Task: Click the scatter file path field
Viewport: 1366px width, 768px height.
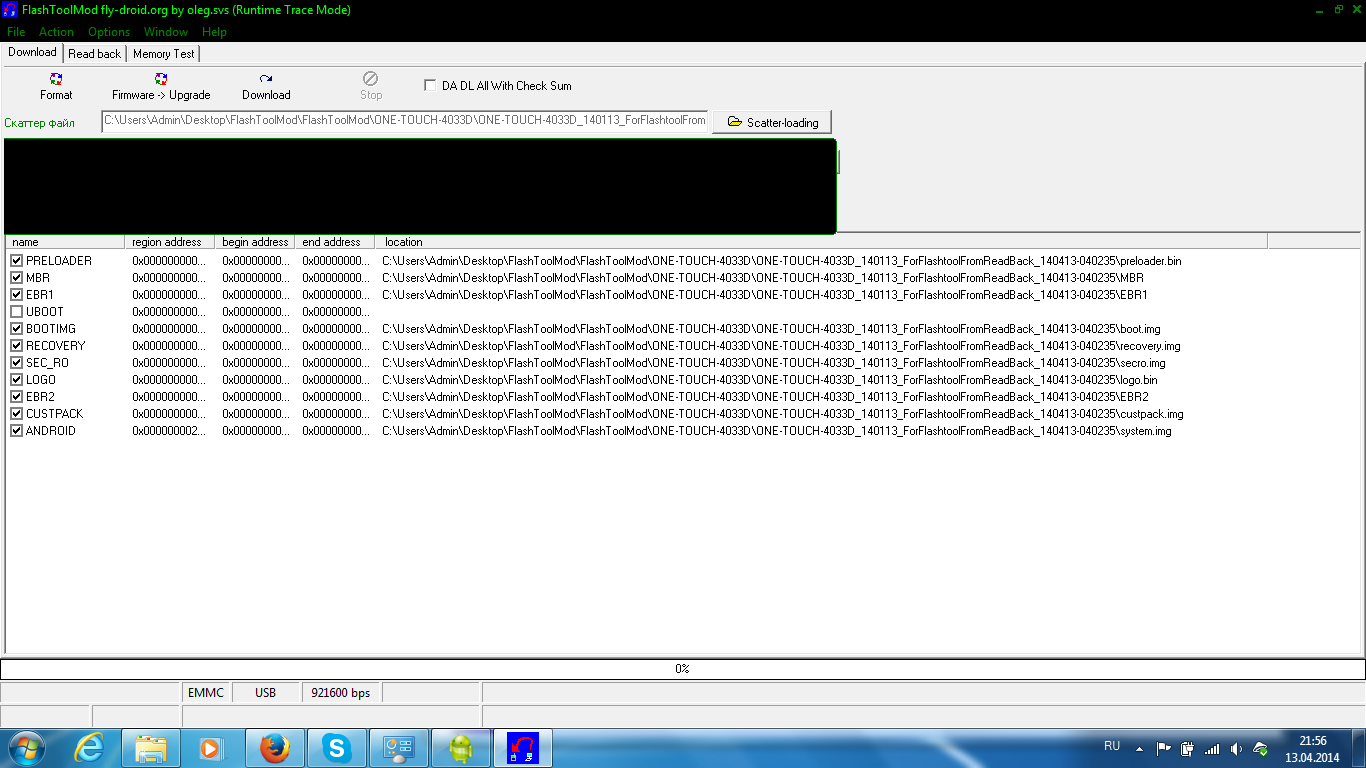Action: coord(404,121)
